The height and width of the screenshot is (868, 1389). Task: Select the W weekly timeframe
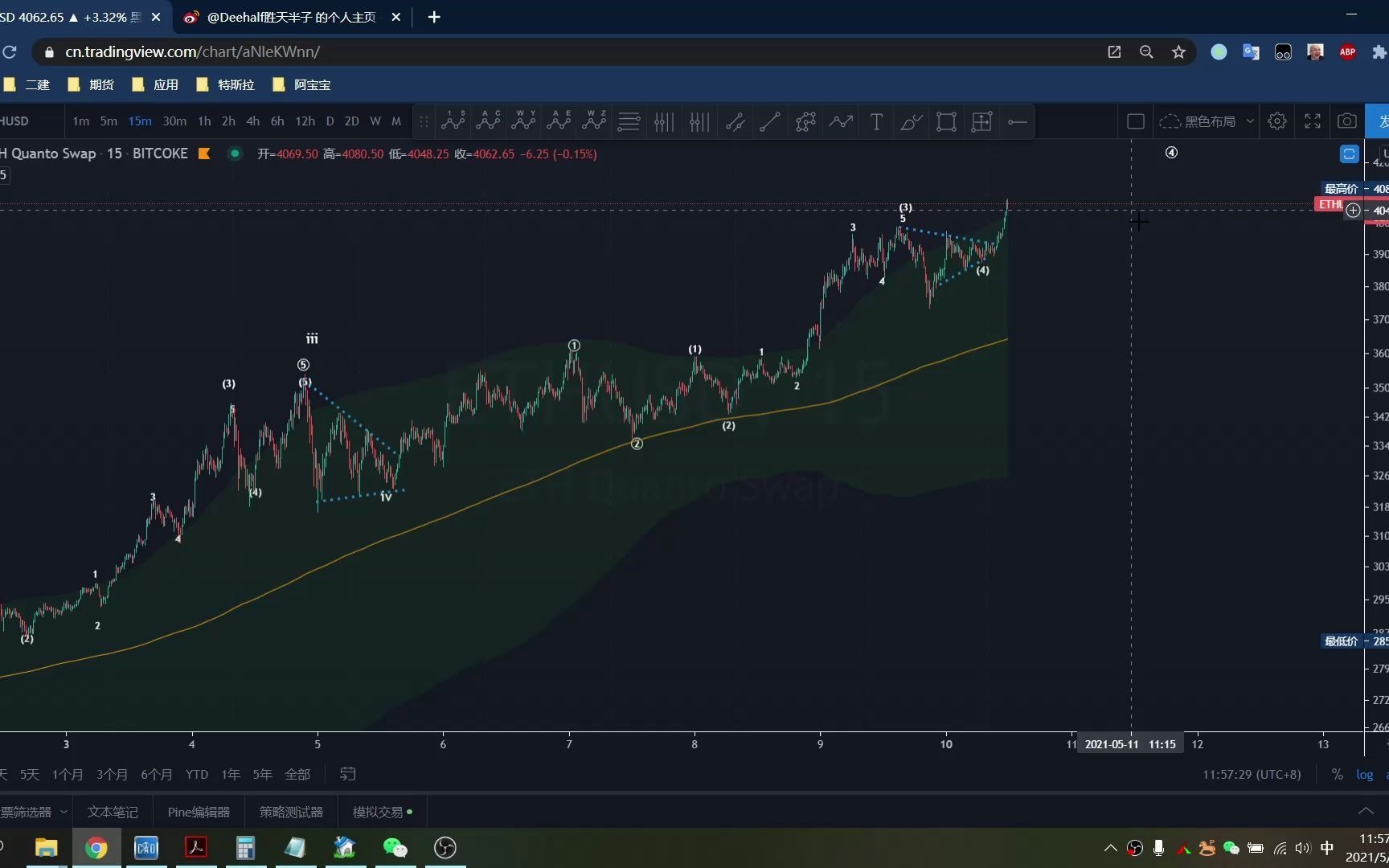pyautogui.click(x=375, y=121)
